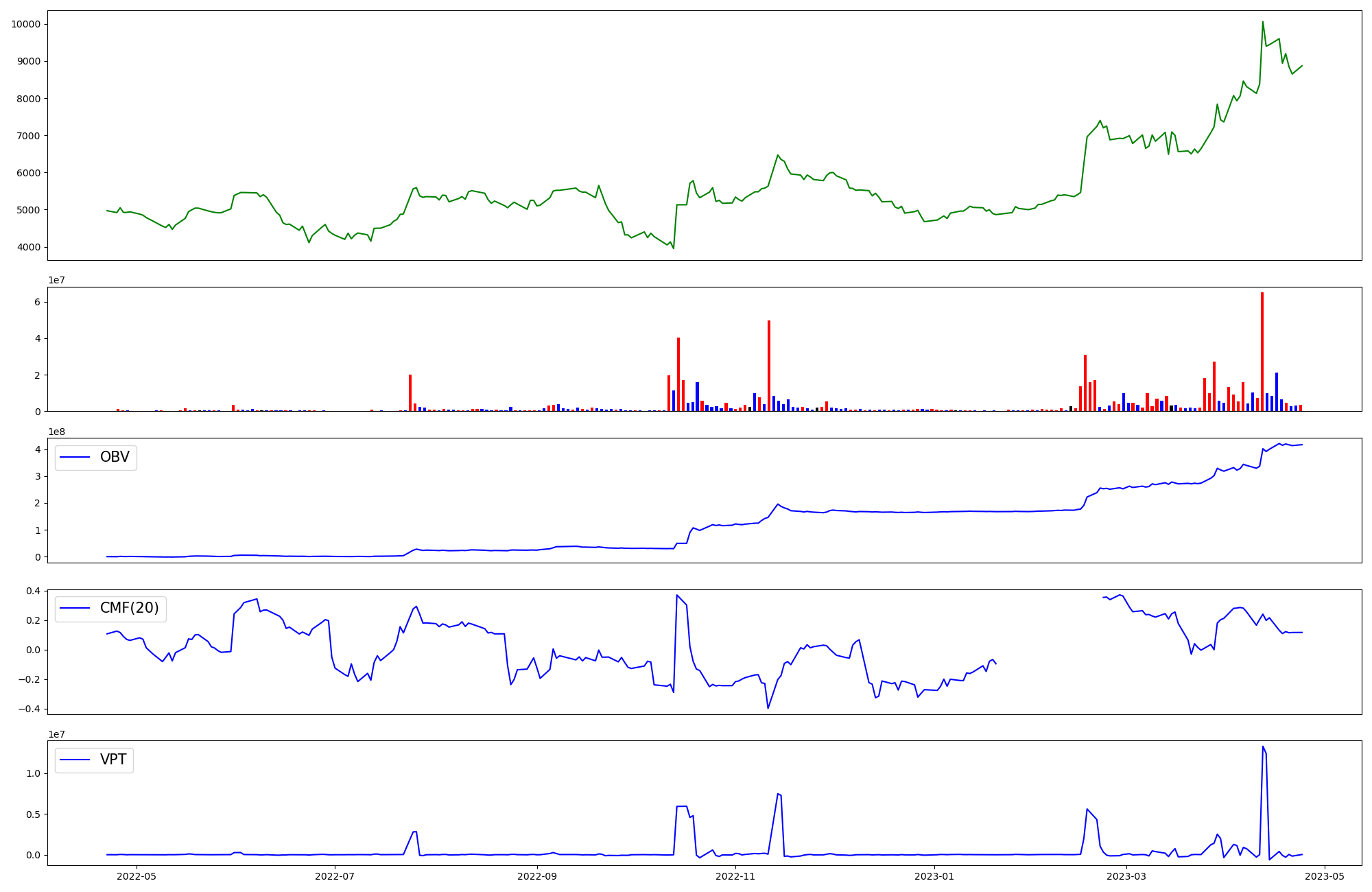This screenshot has height=892, width=1372.
Task: Click the tallest red volume bar
Action: pos(1262,350)
